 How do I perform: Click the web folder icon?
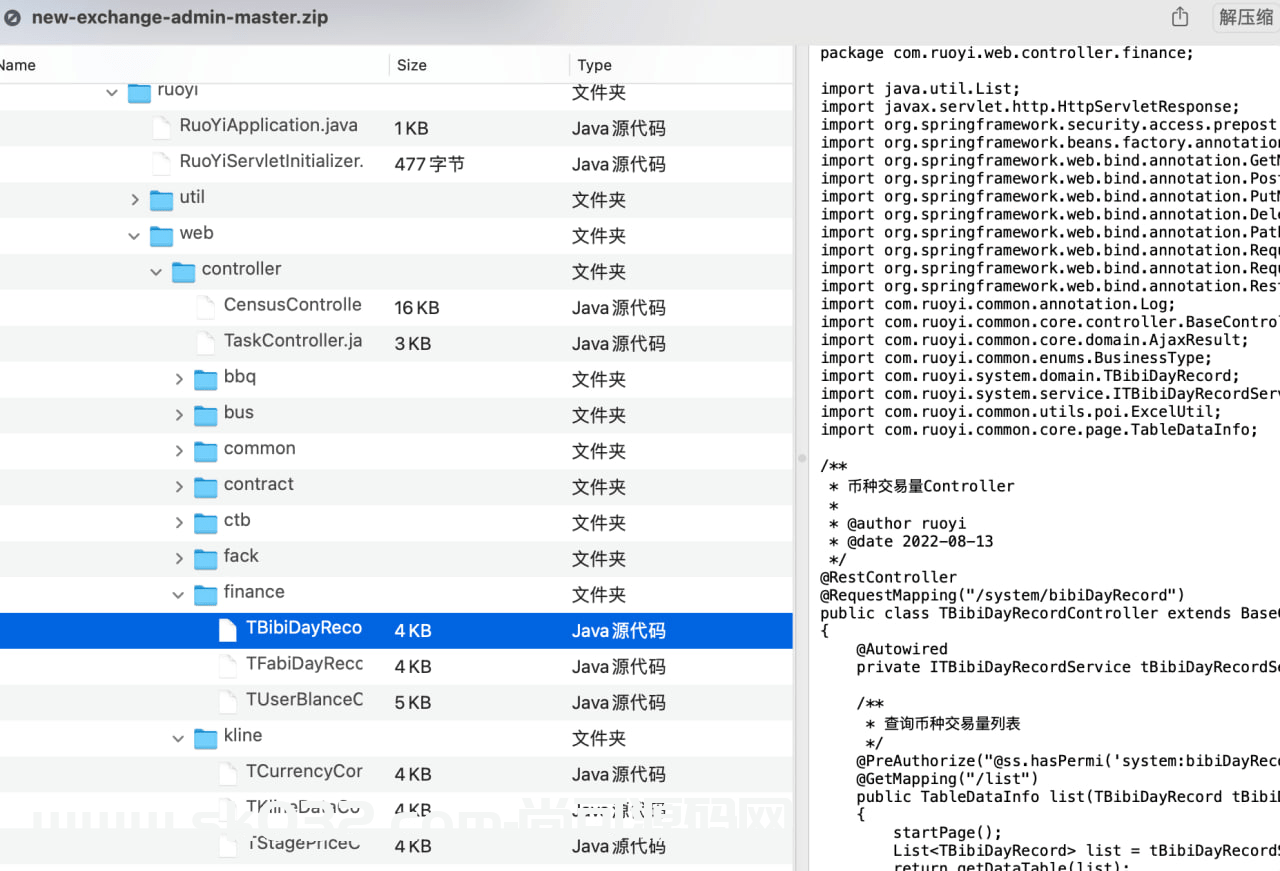point(161,236)
